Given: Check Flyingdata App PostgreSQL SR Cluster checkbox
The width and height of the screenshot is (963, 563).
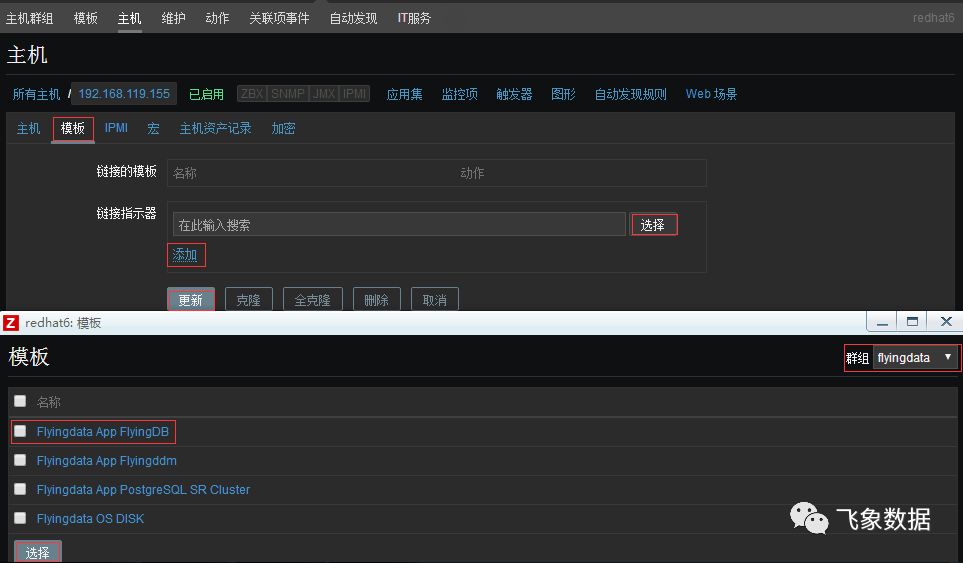Looking at the screenshot, I should pos(20,489).
